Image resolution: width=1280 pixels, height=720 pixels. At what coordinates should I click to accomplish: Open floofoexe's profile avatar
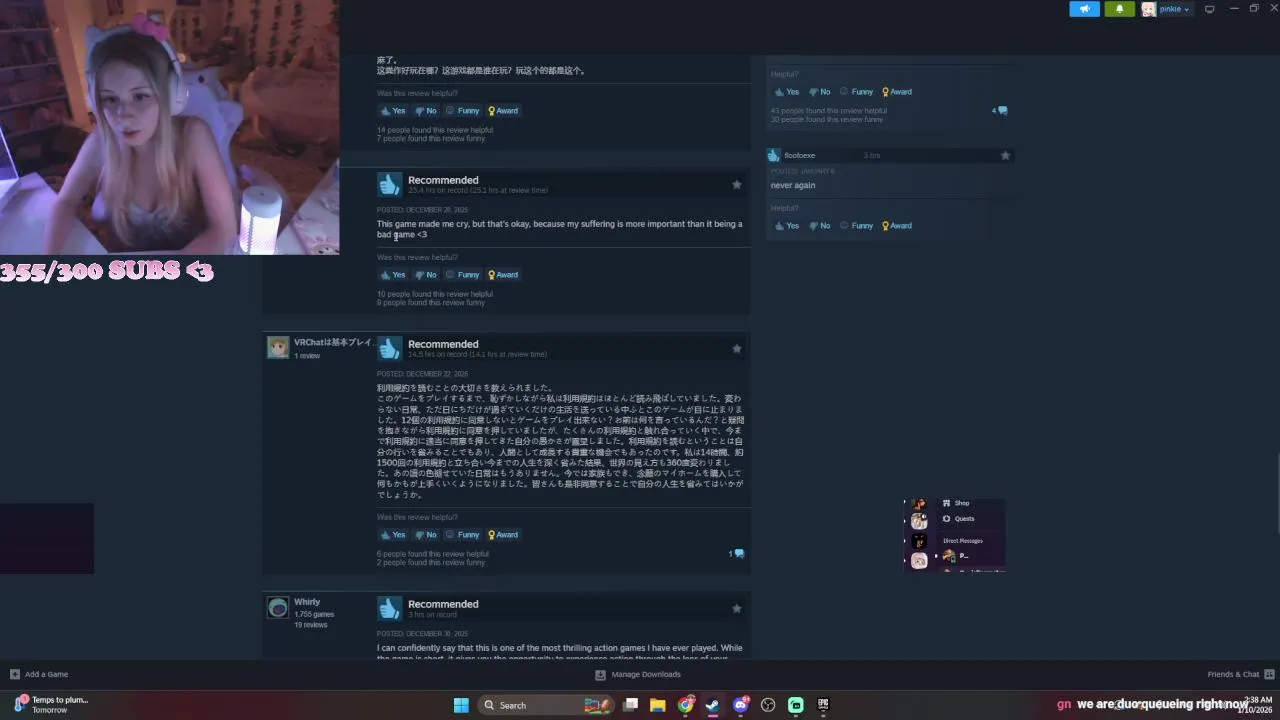[773, 155]
